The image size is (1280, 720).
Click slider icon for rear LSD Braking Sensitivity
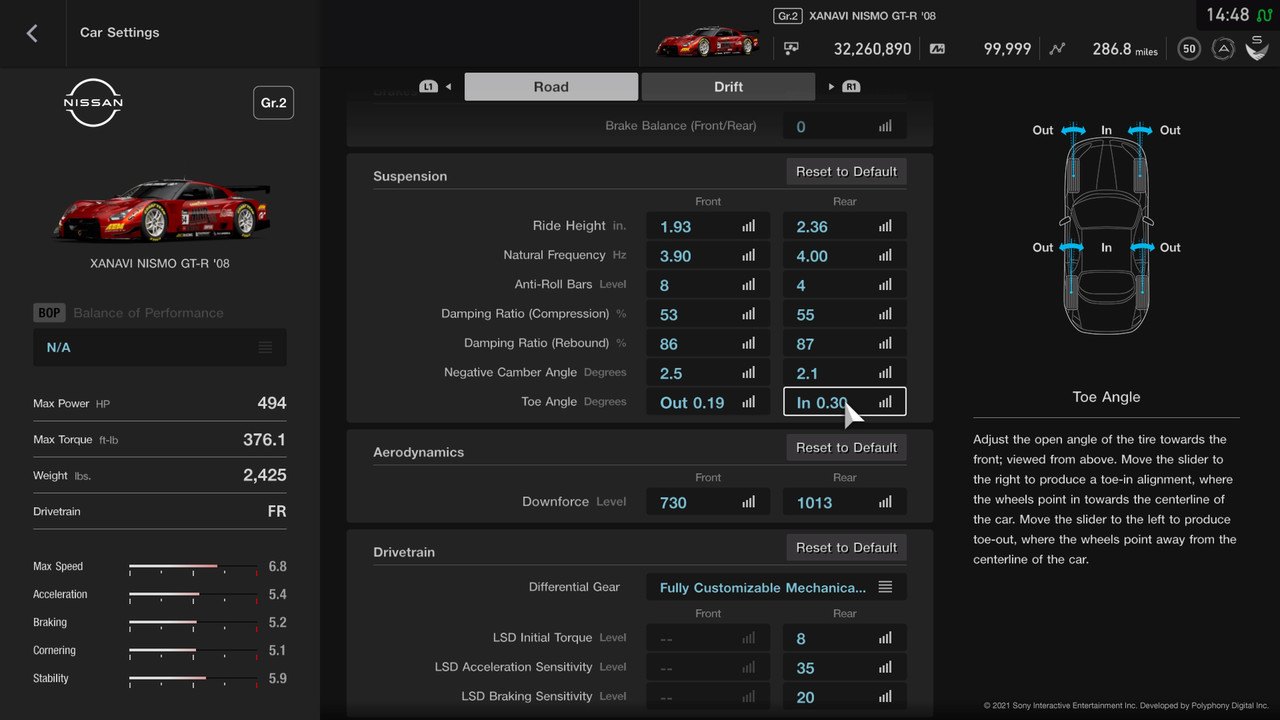click(x=885, y=697)
